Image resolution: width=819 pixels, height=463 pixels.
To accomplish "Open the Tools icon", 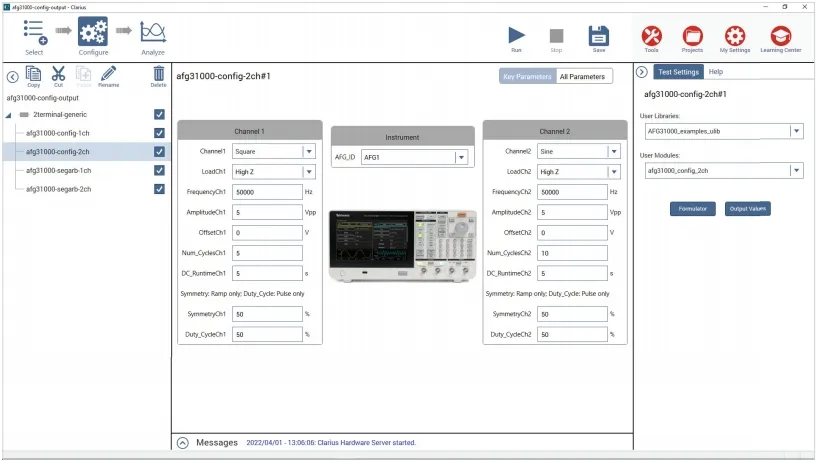I will point(651,35).
